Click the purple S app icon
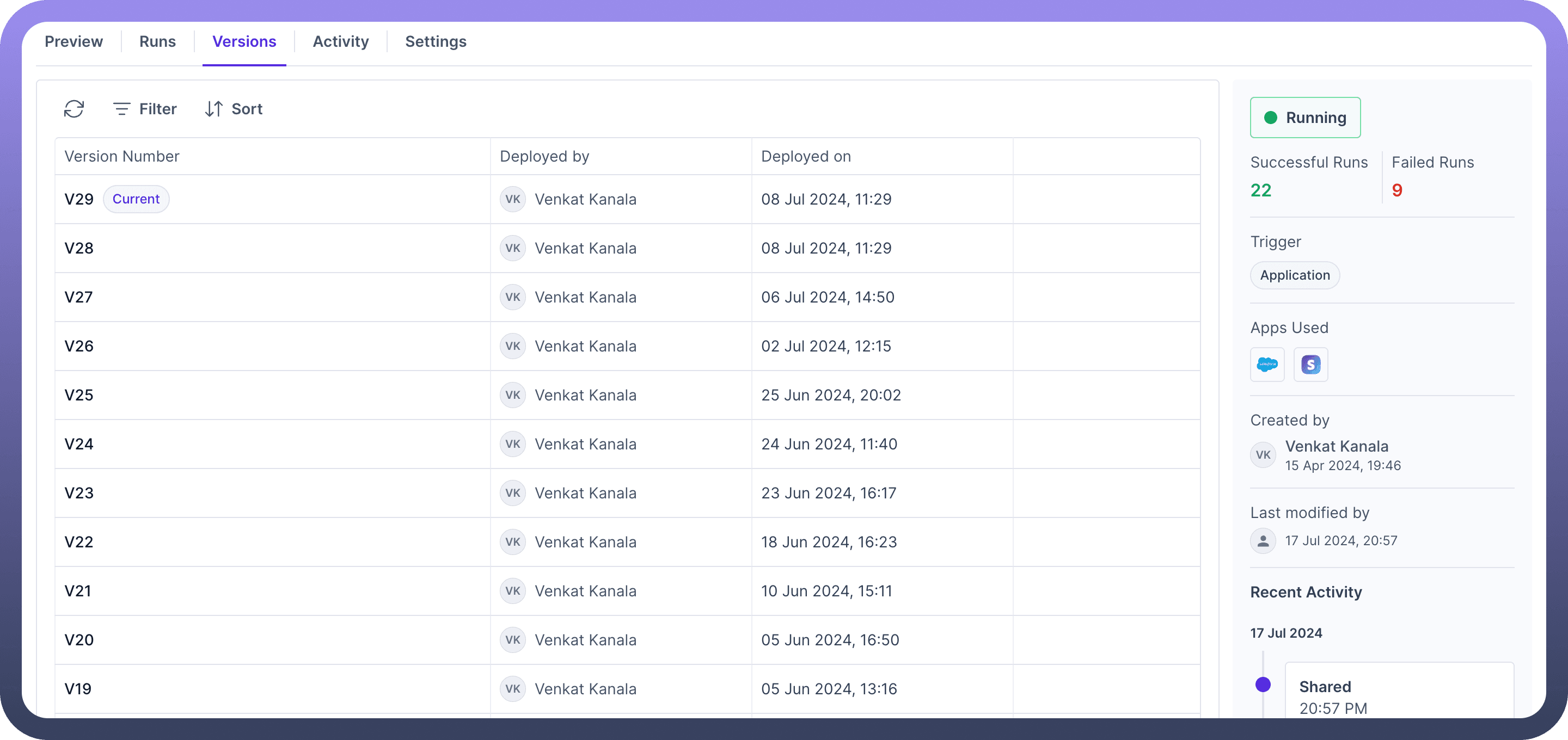Image resolution: width=1568 pixels, height=740 pixels. pyautogui.click(x=1310, y=365)
